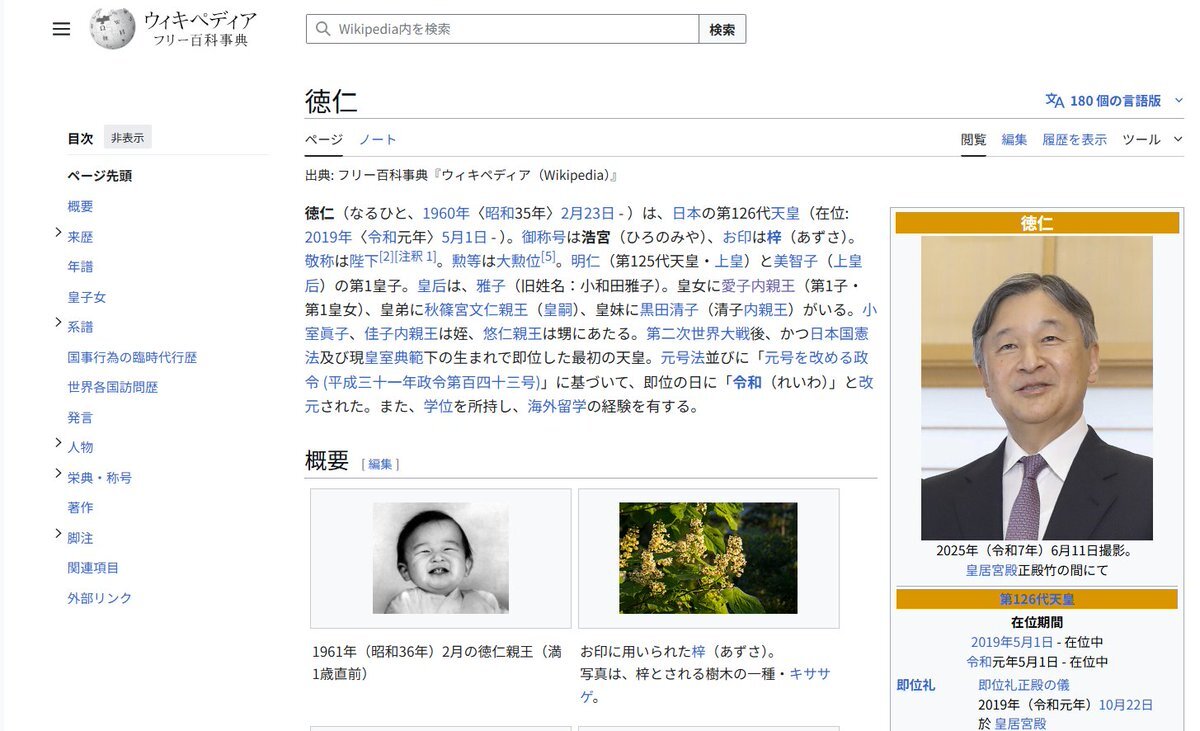
Task: Jump to 国事行為の臨時代行歴 in contents
Action: click(132, 357)
